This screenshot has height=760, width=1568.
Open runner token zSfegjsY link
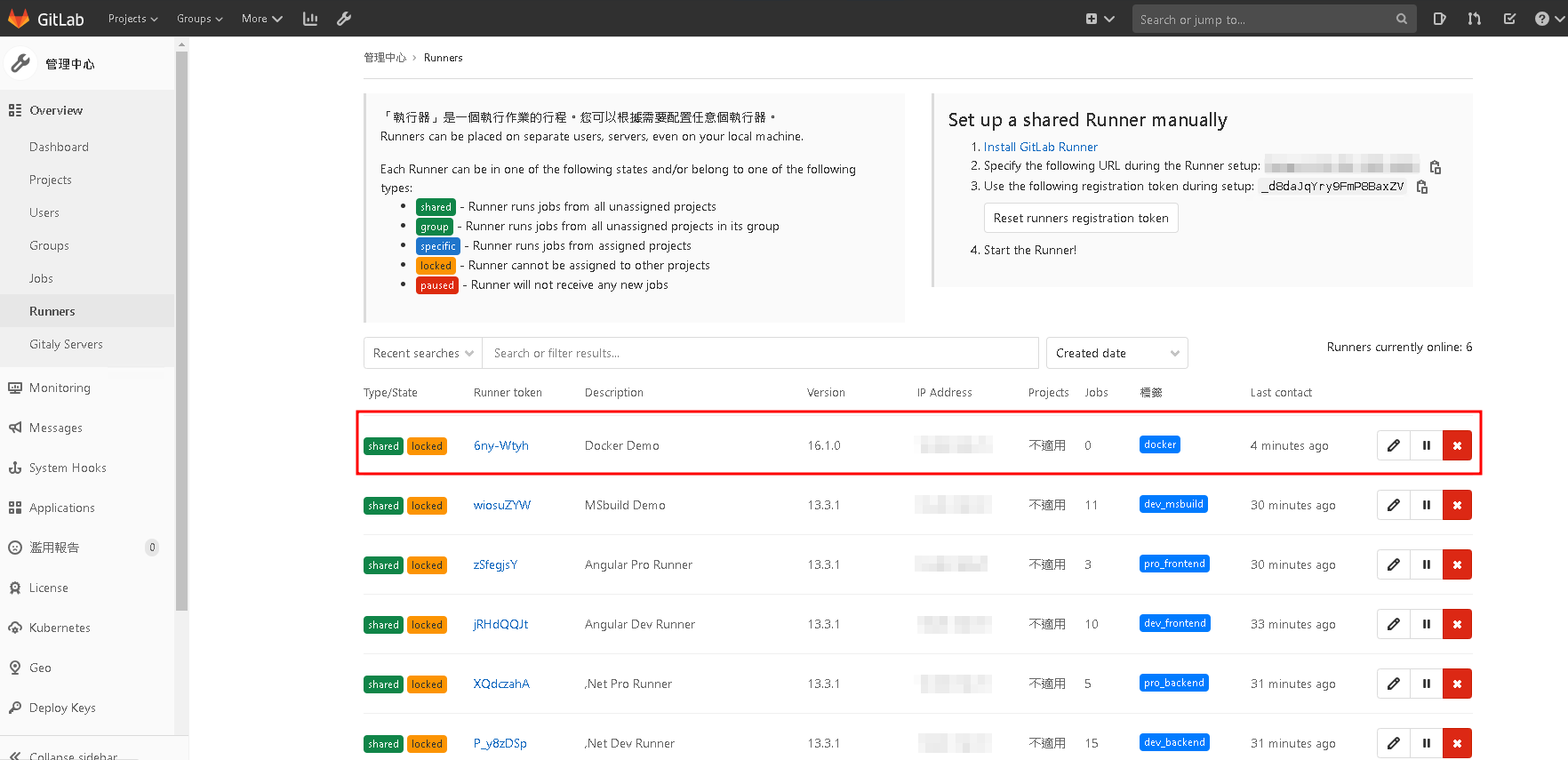[495, 564]
